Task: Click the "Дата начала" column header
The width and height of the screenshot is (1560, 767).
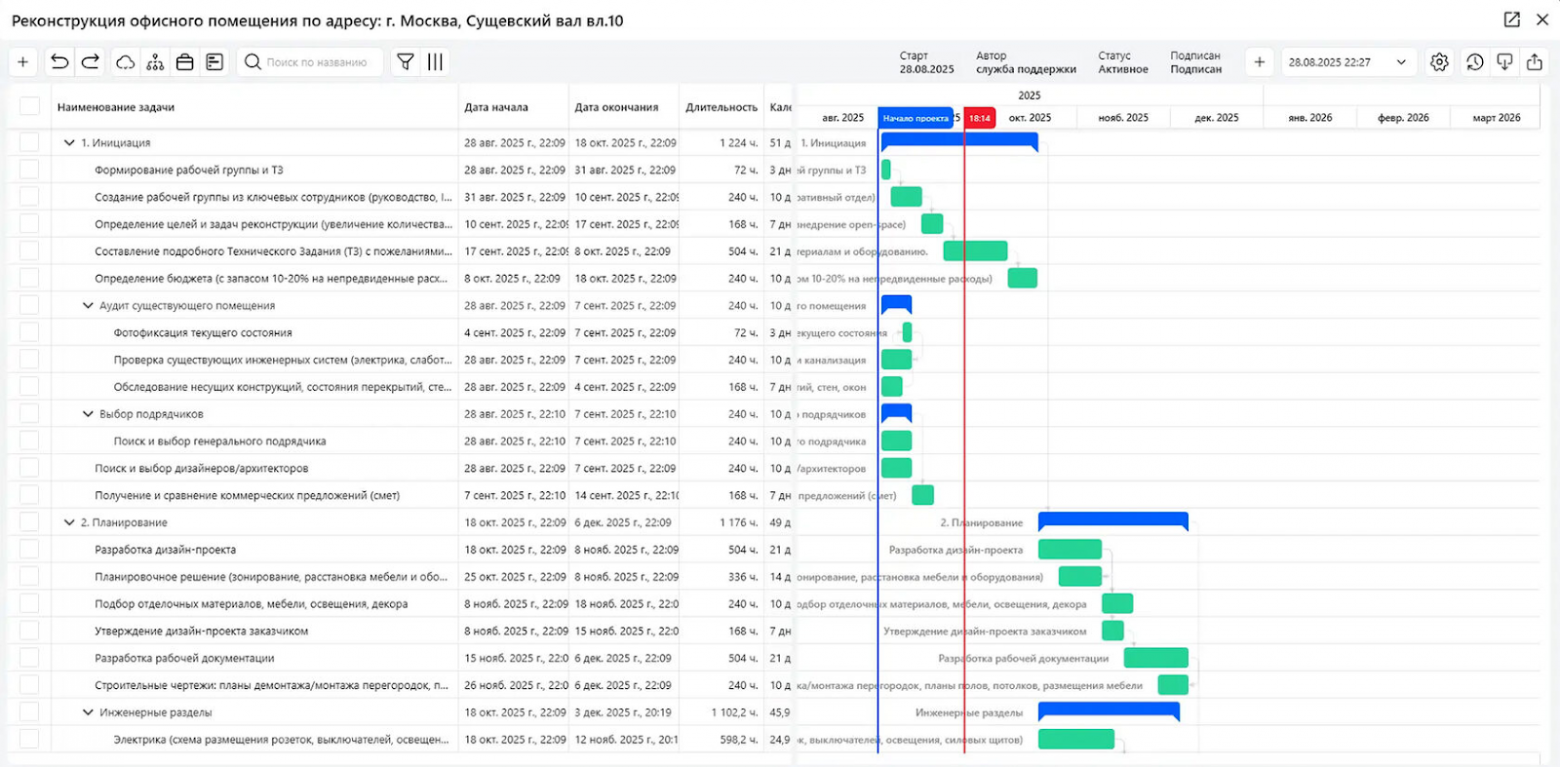Action: click(496, 107)
